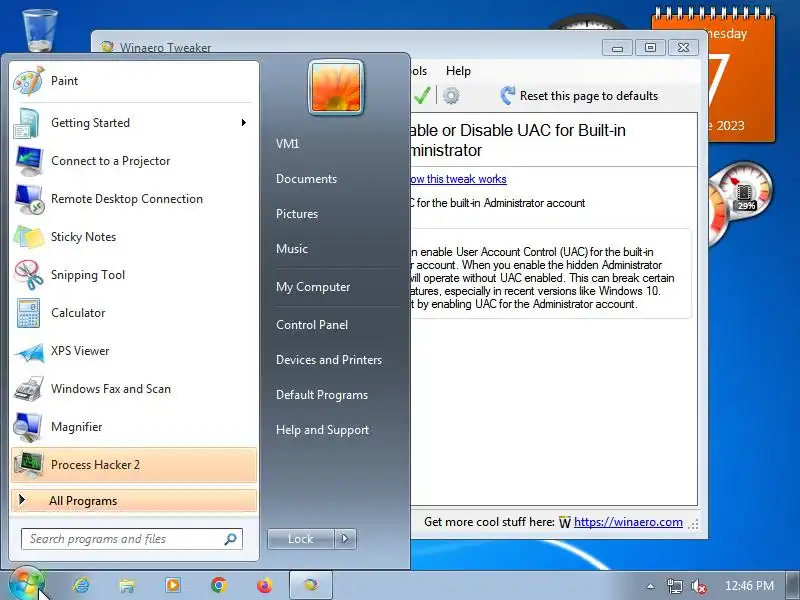The width and height of the screenshot is (800, 600).
Task: Open Help and Support
Action: pyautogui.click(x=322, y=430)
